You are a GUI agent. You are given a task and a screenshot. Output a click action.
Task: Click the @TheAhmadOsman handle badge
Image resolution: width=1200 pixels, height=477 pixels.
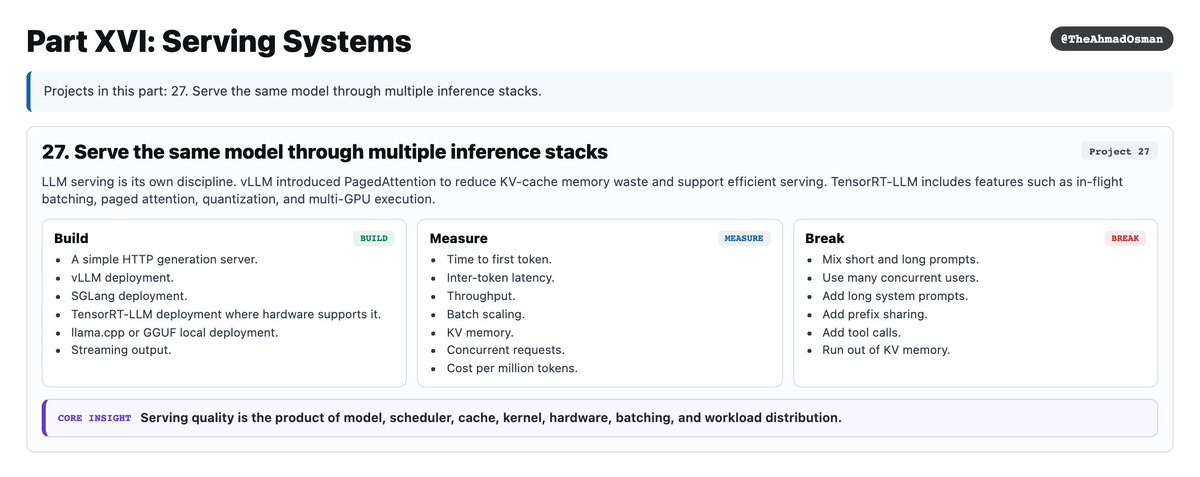tap(1112, 39)
